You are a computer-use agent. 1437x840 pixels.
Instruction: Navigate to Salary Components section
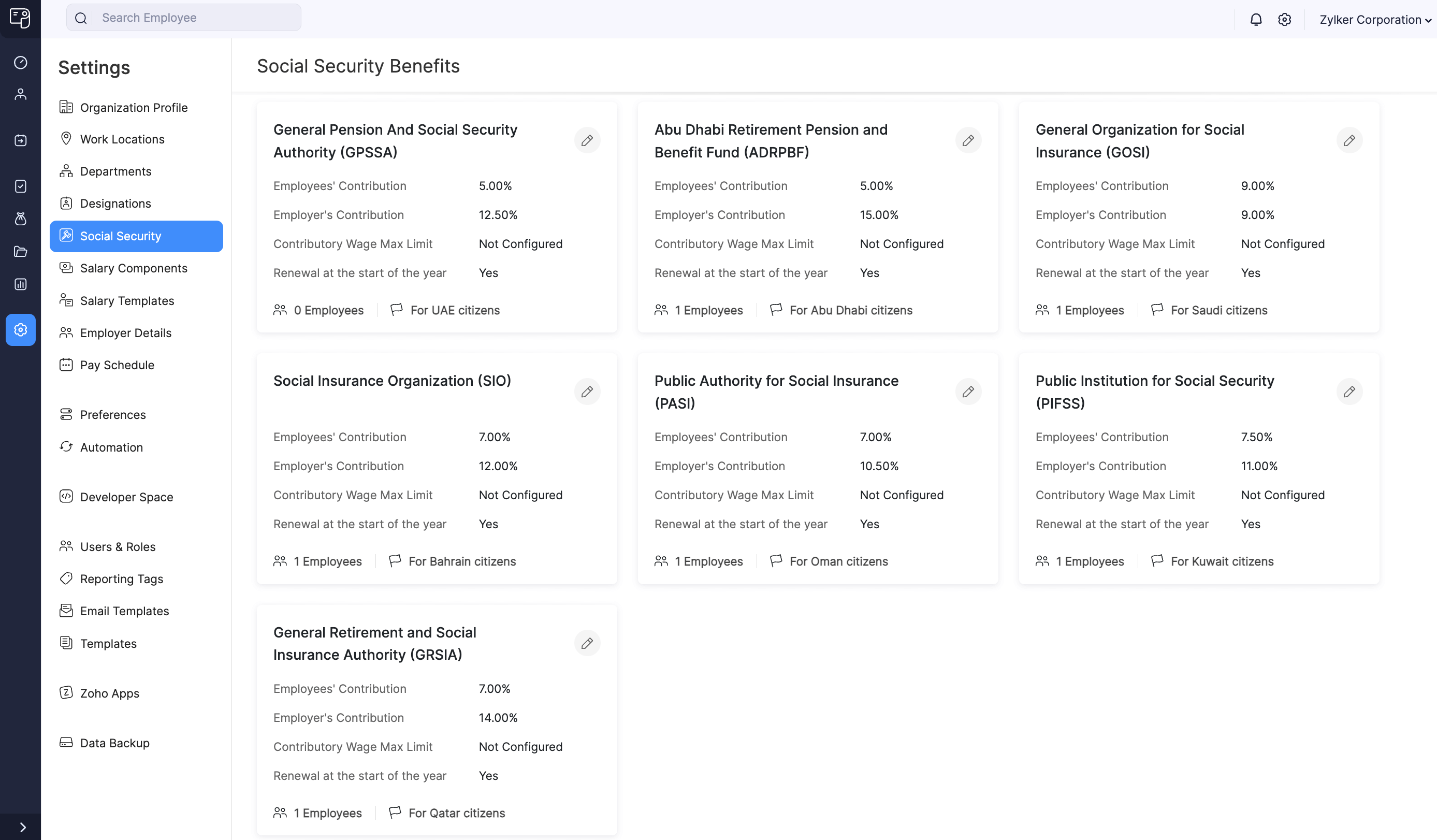(x=134, y=268)
